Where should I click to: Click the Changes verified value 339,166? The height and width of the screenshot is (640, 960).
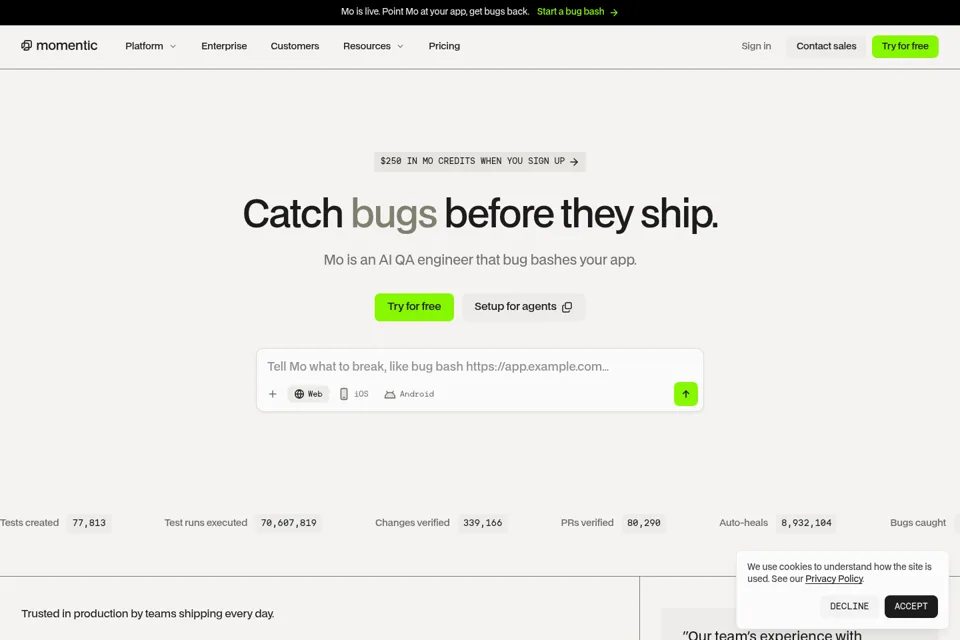click(482, 523)
